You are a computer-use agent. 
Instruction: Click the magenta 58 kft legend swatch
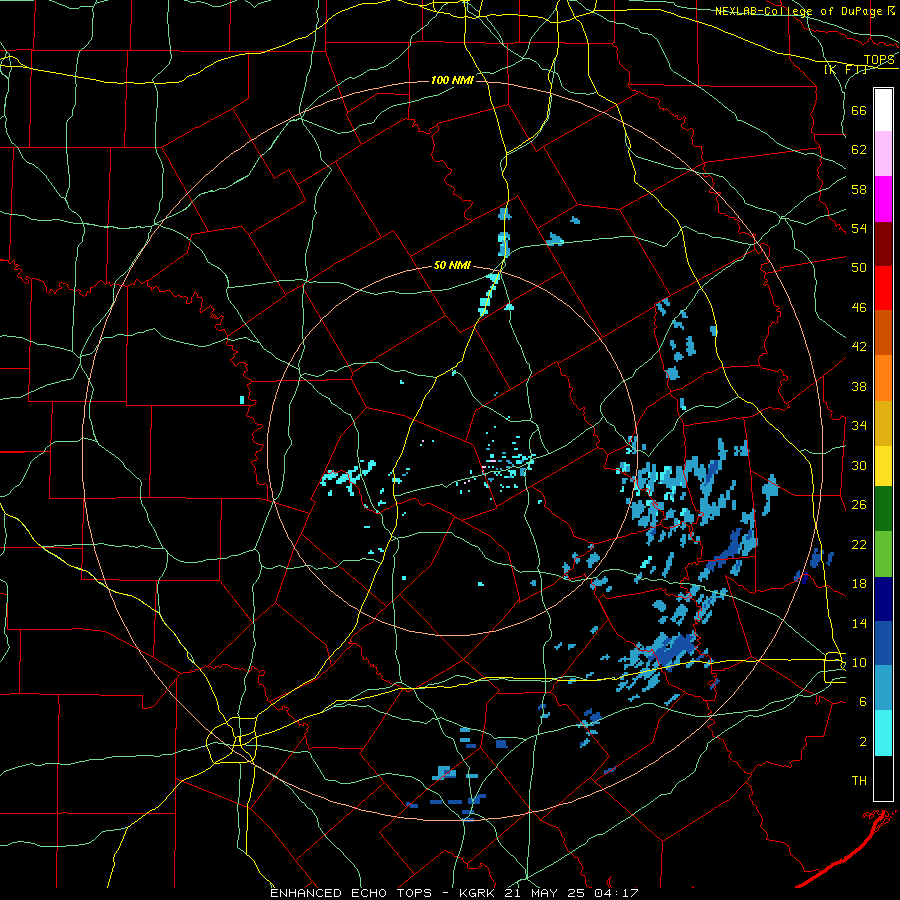tap(883, 199)
